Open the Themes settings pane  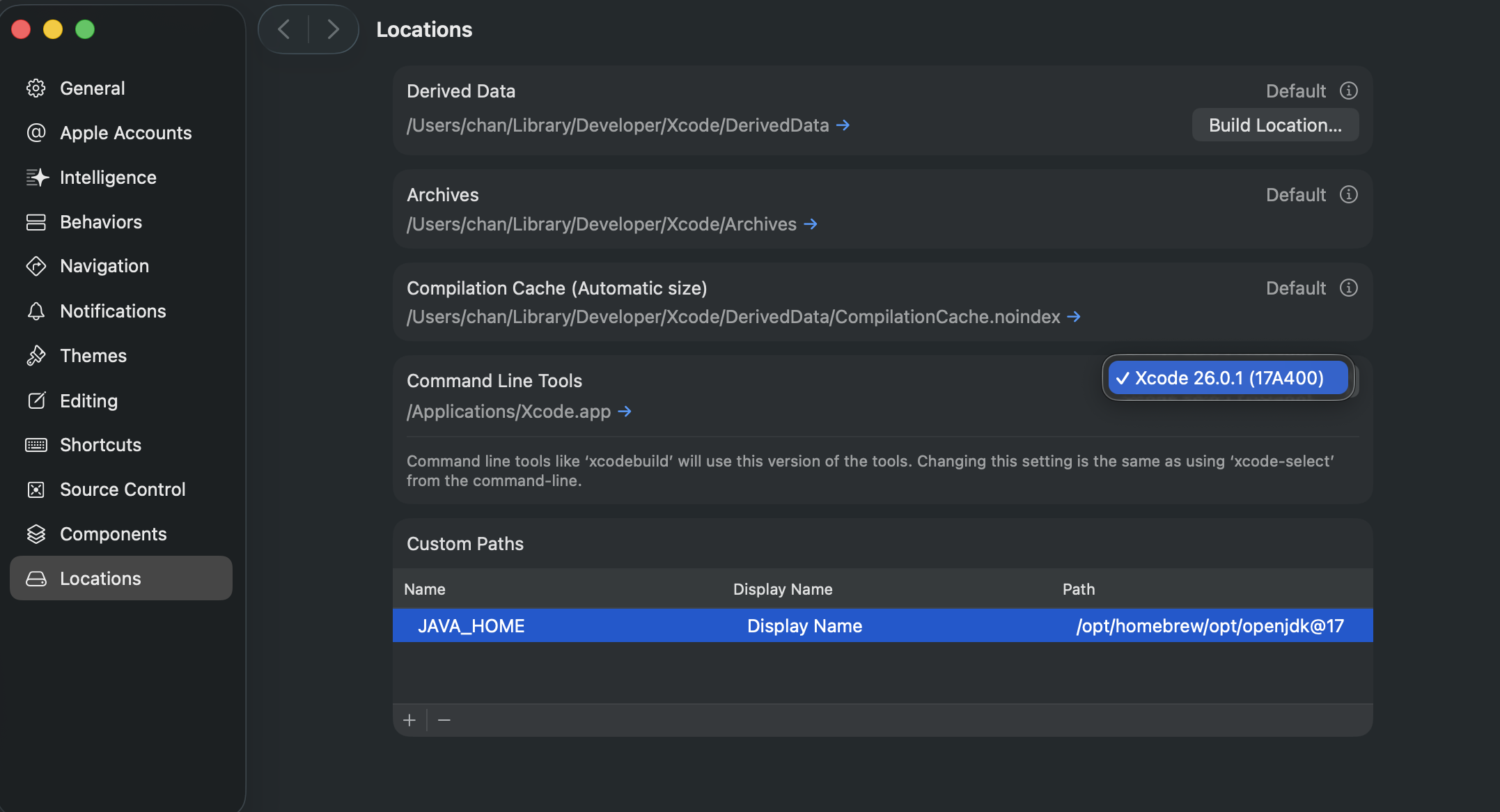point(93,356)
